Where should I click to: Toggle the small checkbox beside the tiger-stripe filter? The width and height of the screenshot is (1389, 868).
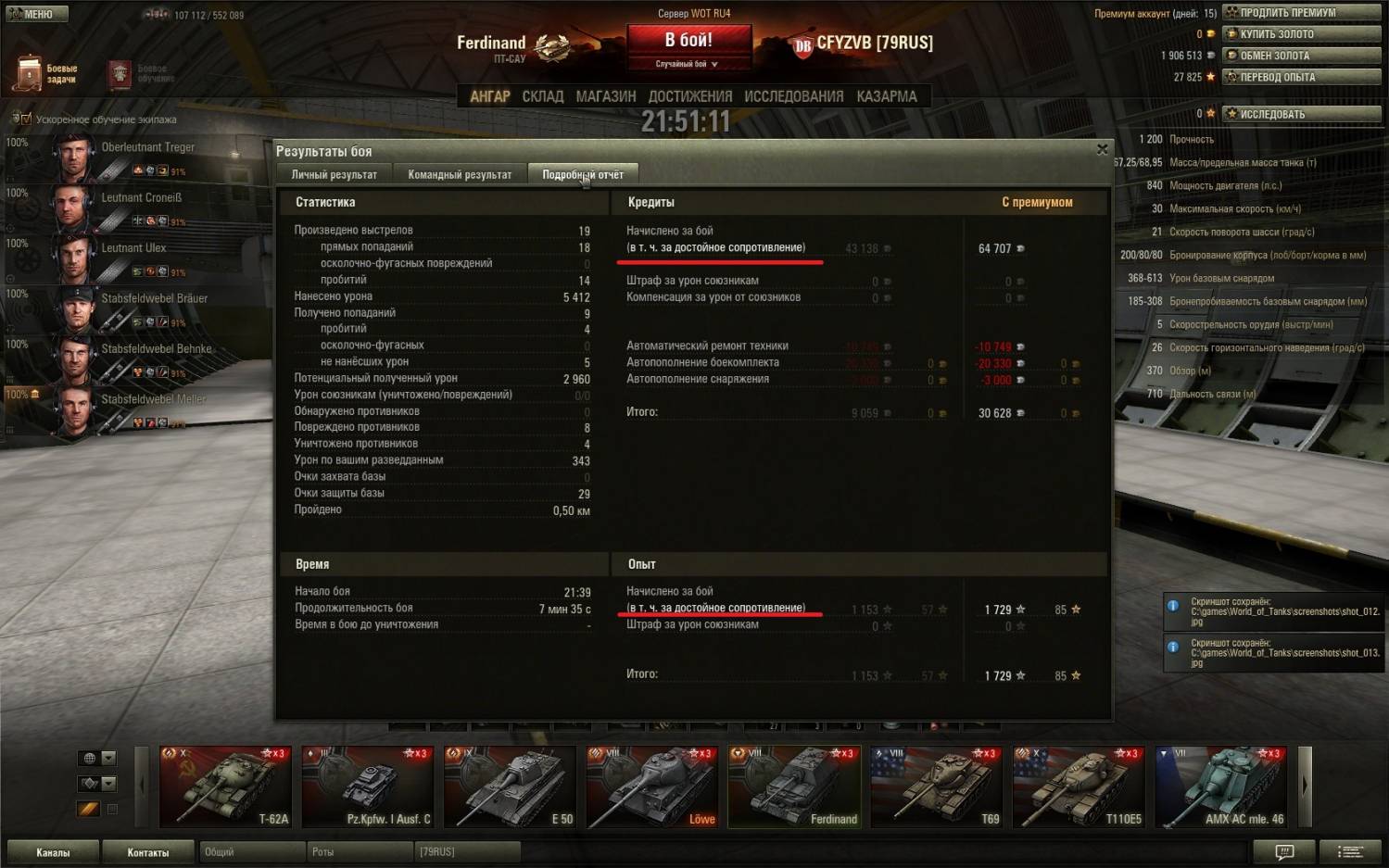click(112, 809)
